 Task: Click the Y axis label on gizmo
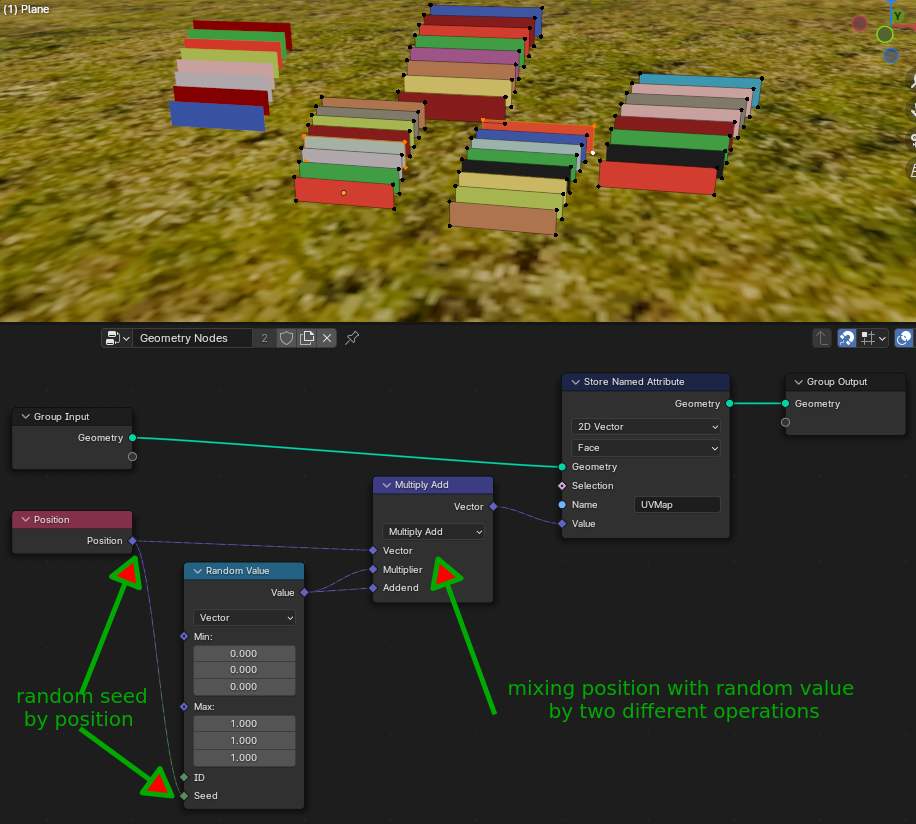(x=897, y=16)
